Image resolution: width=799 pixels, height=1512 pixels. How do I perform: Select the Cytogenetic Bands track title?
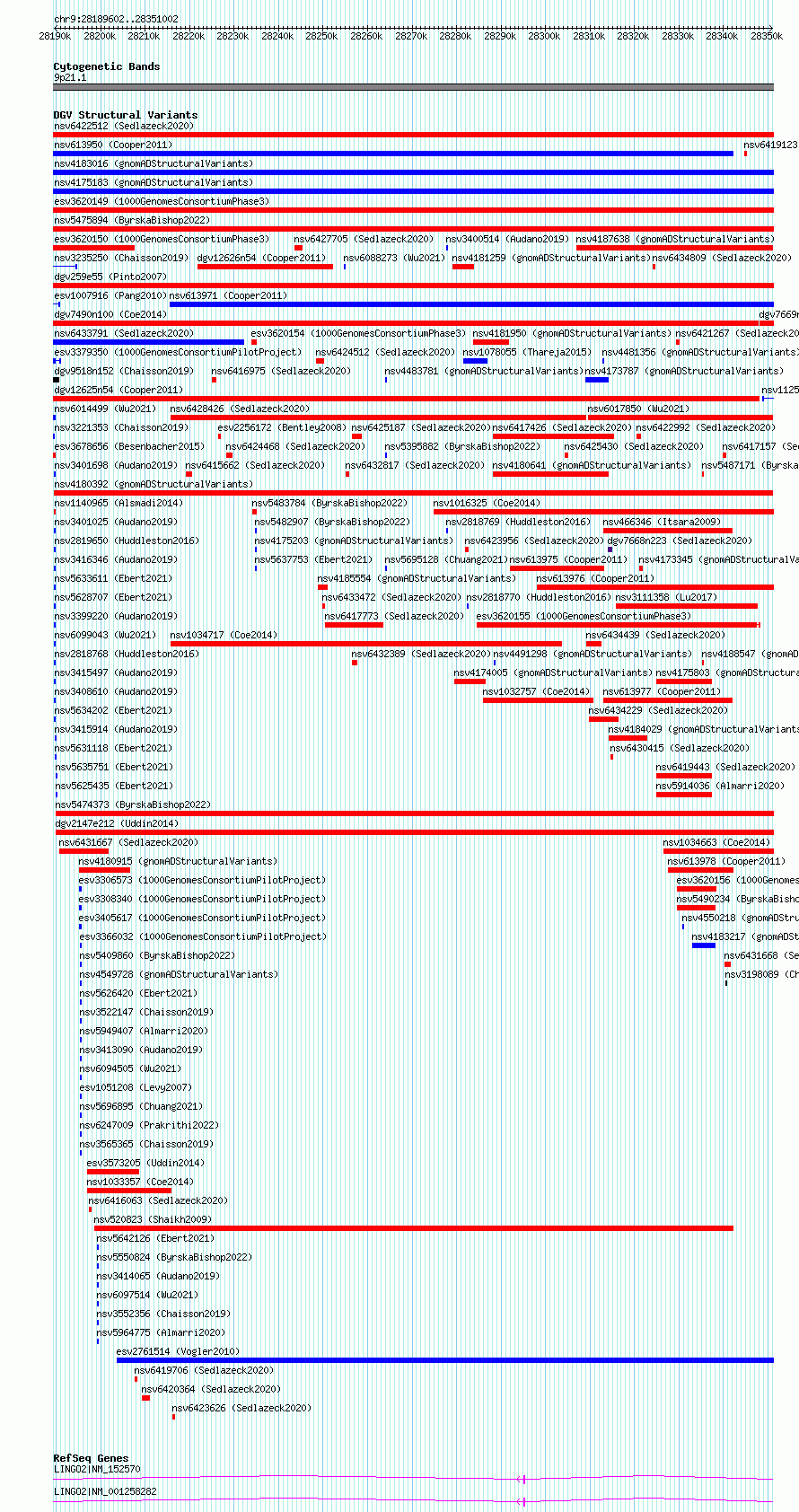click(x=107, y=66)
